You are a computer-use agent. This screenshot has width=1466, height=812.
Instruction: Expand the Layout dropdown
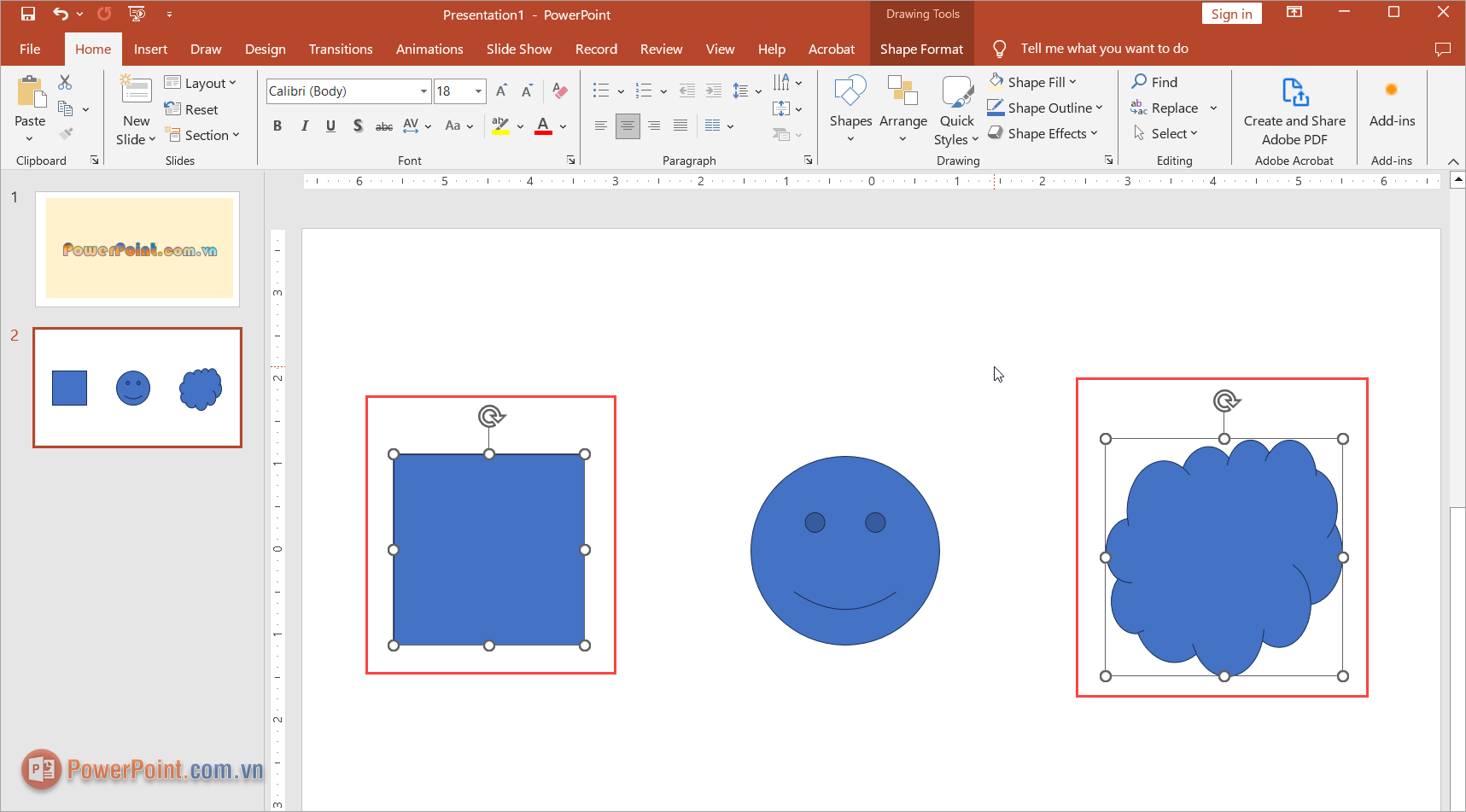coord(201,83)
